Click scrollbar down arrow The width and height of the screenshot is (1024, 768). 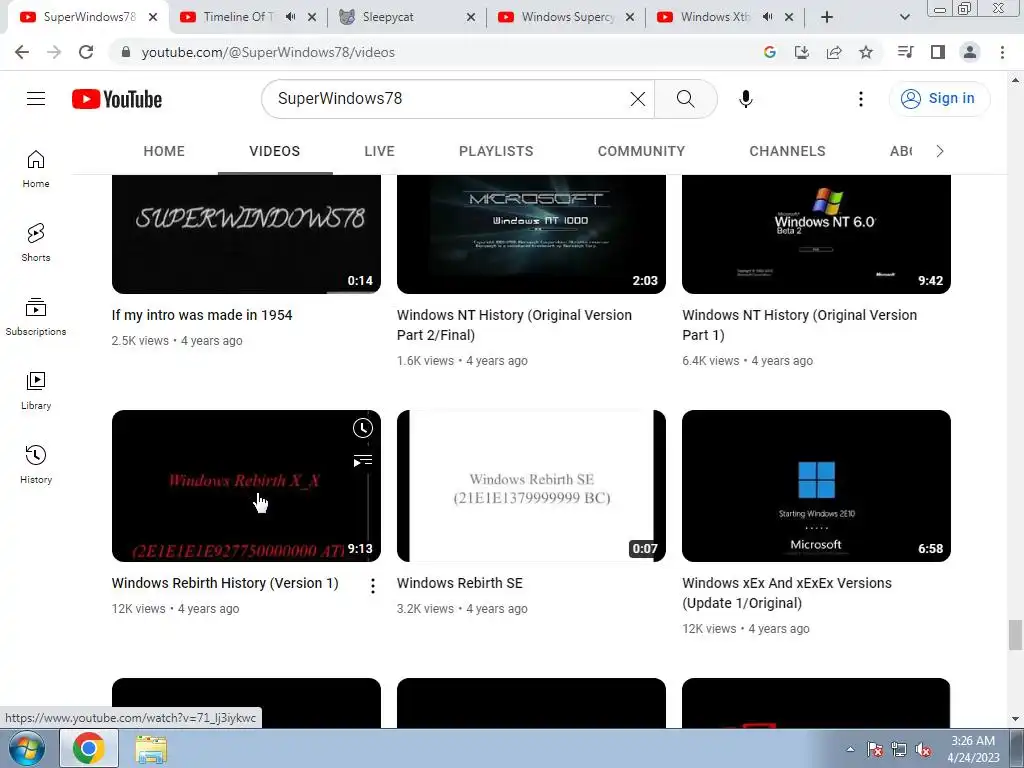[1015, 720]
